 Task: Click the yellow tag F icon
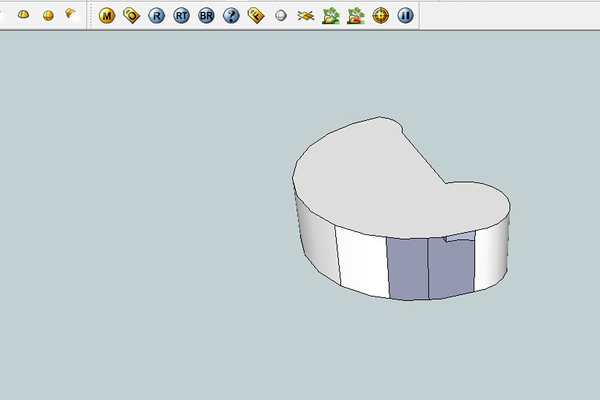[x=256, y=16]
